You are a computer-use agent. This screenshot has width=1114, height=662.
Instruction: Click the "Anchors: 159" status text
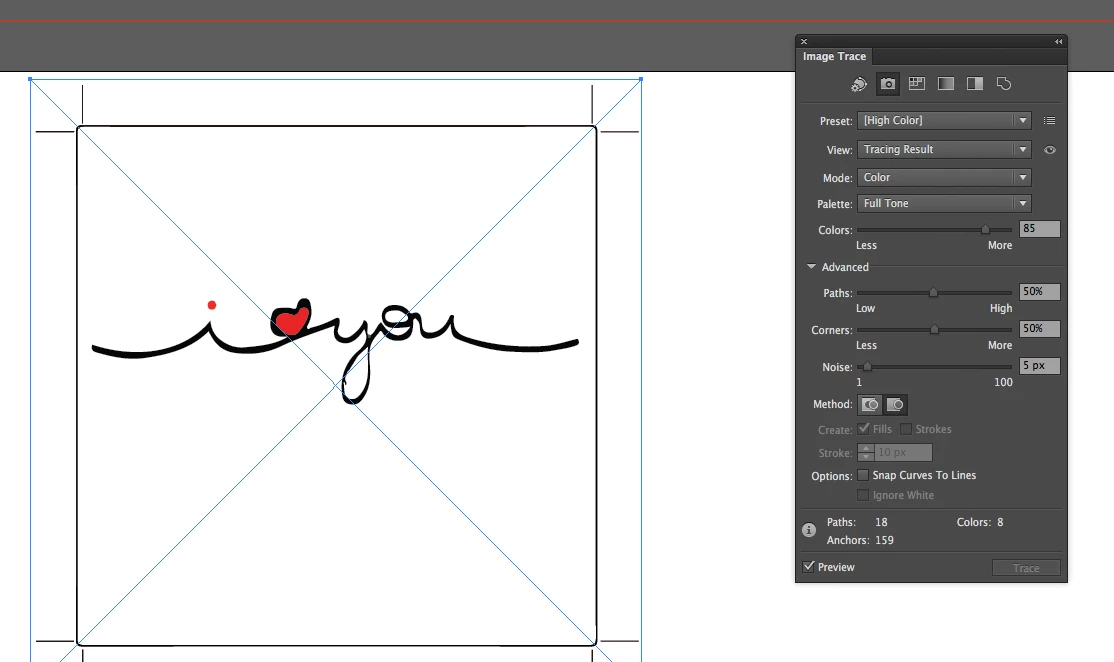(860, 541)
